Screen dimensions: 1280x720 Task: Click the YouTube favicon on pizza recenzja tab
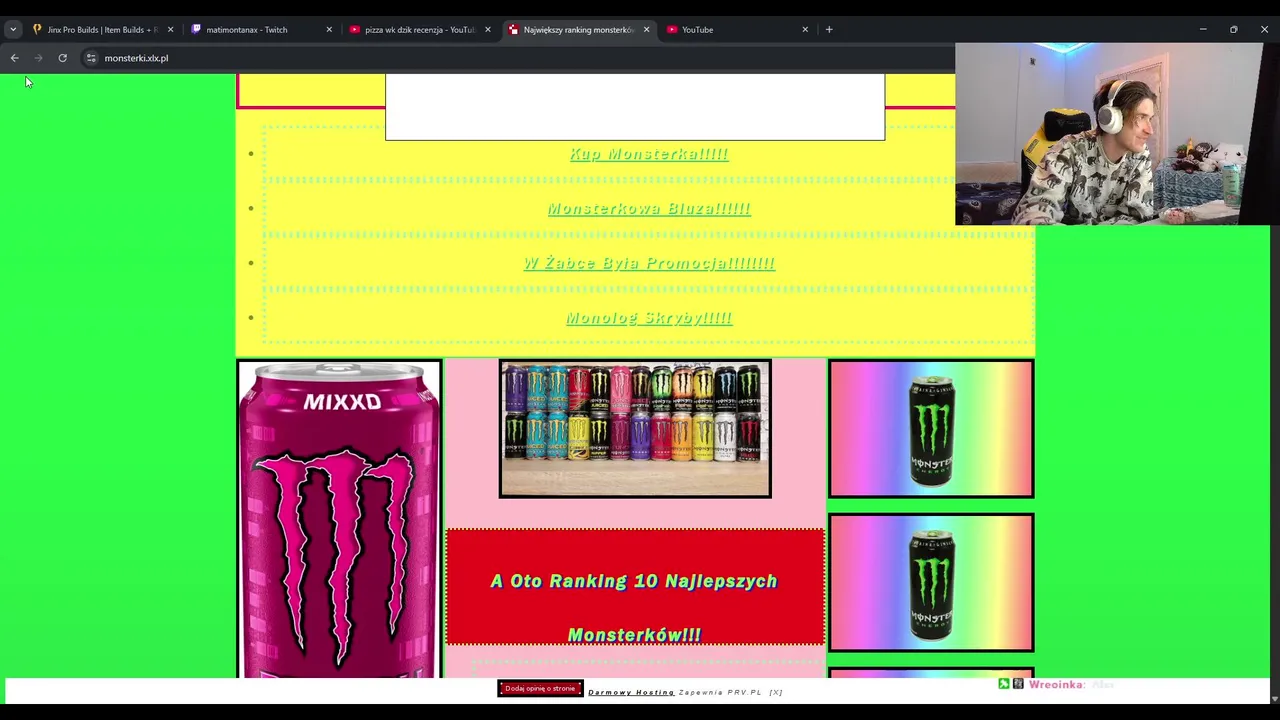[x=355, y=30]
